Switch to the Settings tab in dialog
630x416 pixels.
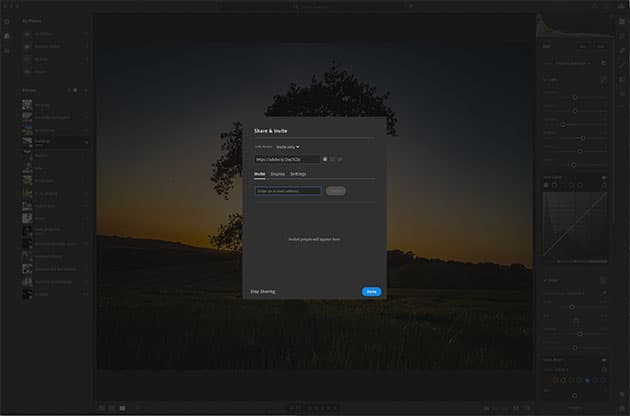click(x=298, y=174)
